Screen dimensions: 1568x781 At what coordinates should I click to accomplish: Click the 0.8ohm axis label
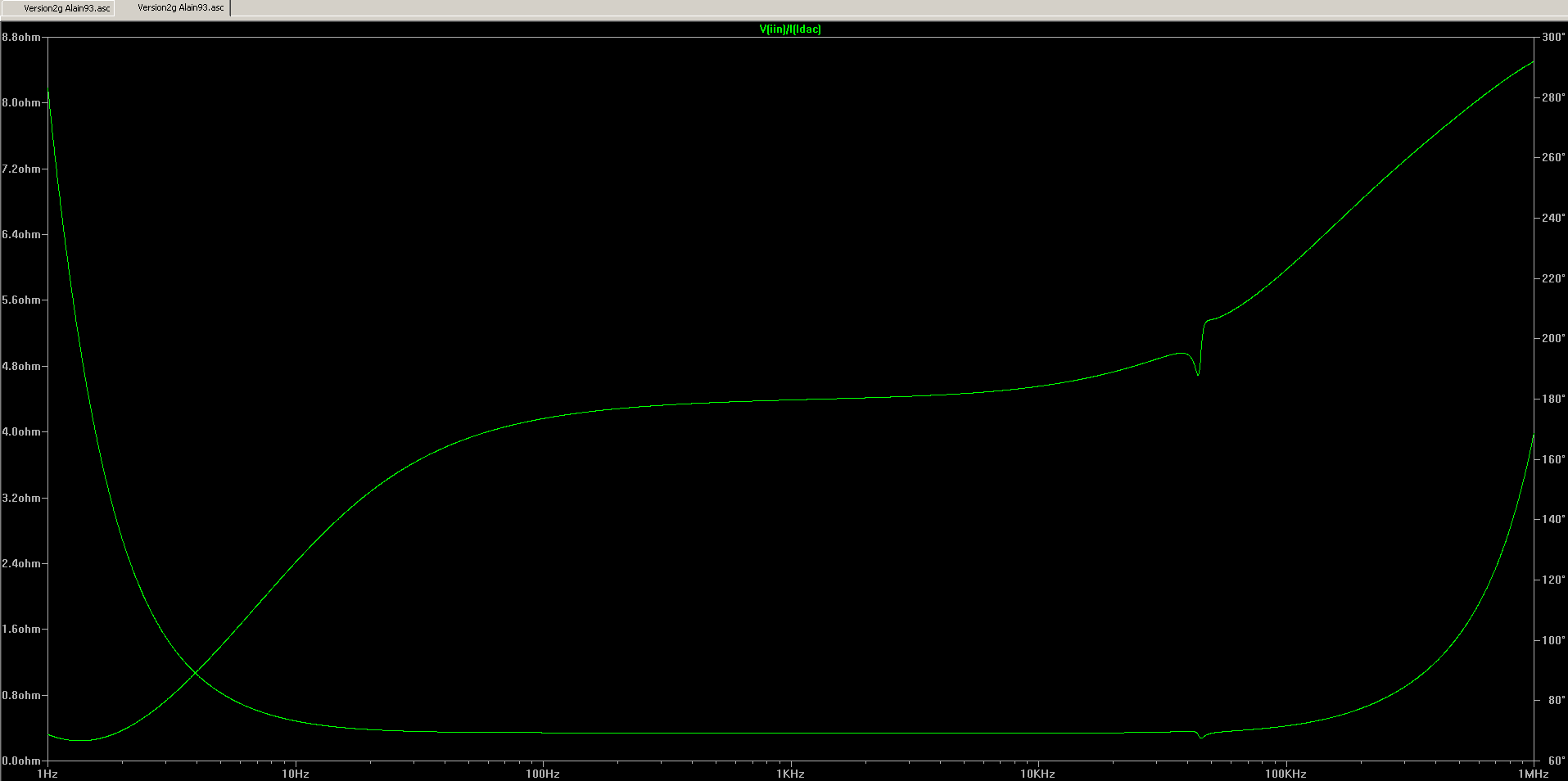coord(20,696)
